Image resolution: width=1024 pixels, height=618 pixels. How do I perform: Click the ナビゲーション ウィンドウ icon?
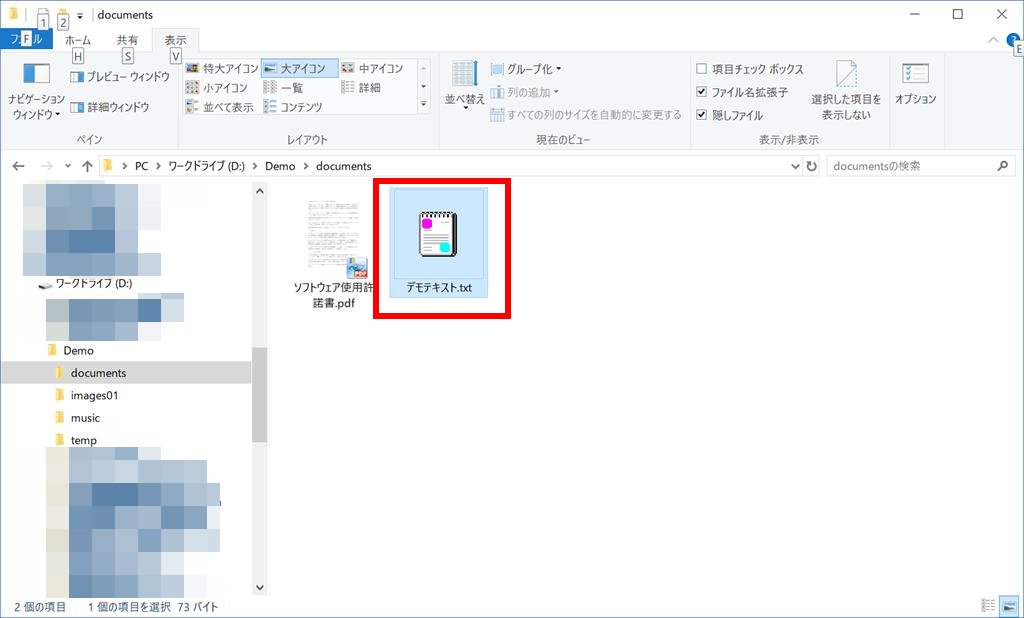[36, 75]
